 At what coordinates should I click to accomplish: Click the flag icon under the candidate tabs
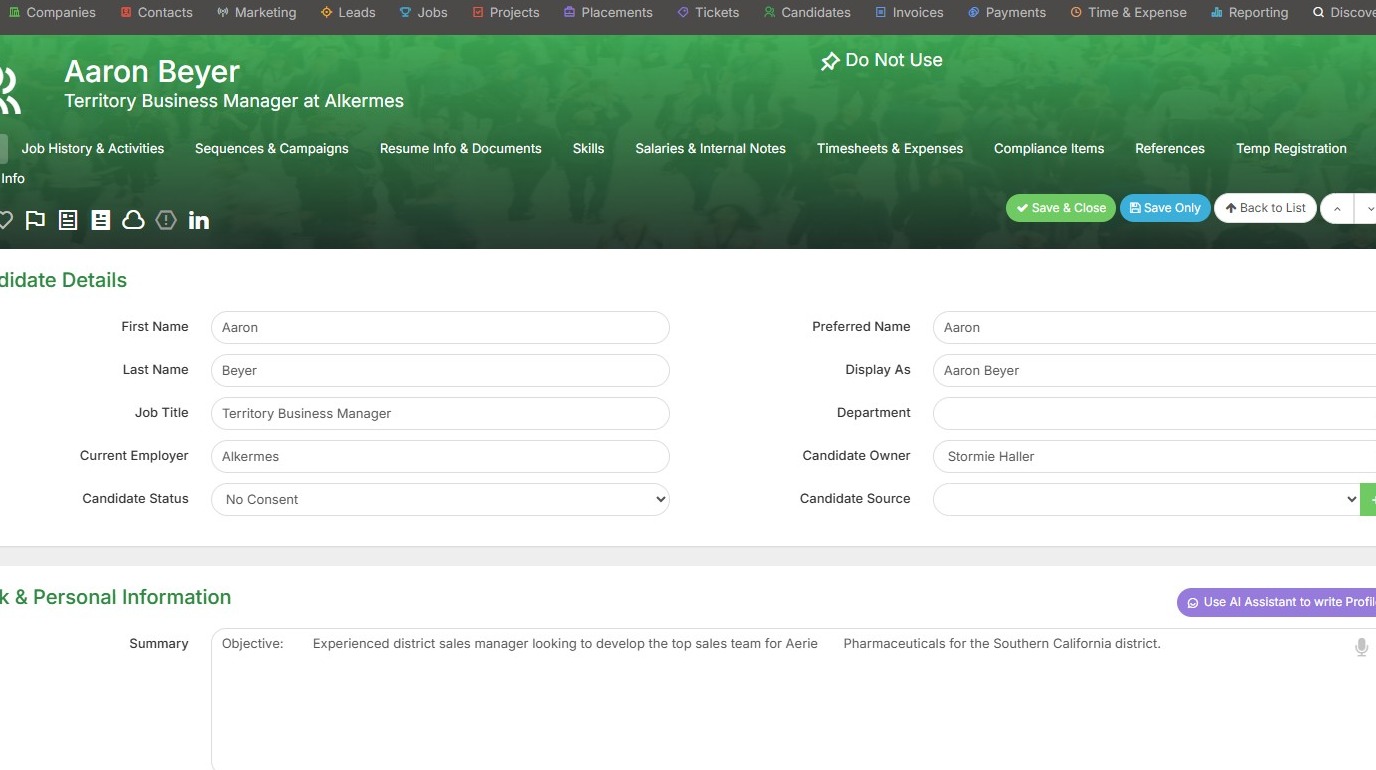(35, 220)
